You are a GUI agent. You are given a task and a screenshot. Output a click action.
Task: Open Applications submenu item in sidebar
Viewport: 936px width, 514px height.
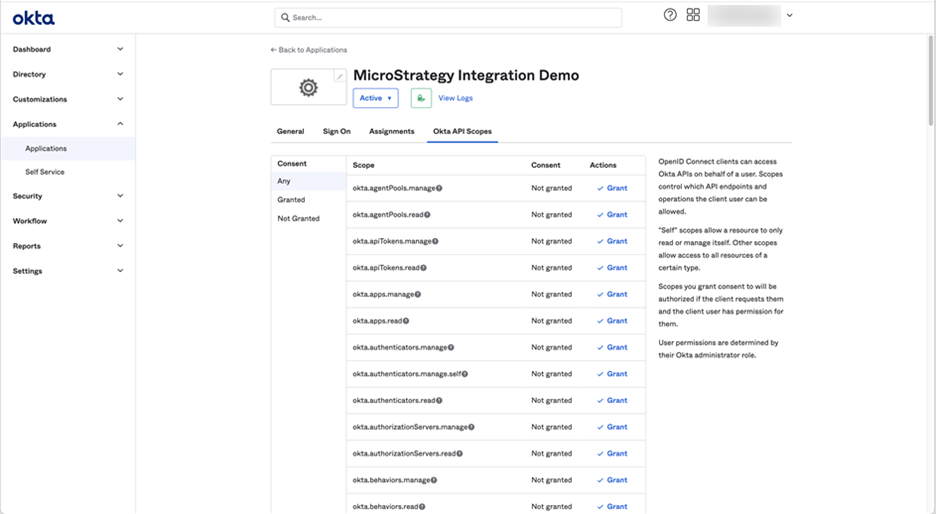pyautogui.click(x=69, y=148)
